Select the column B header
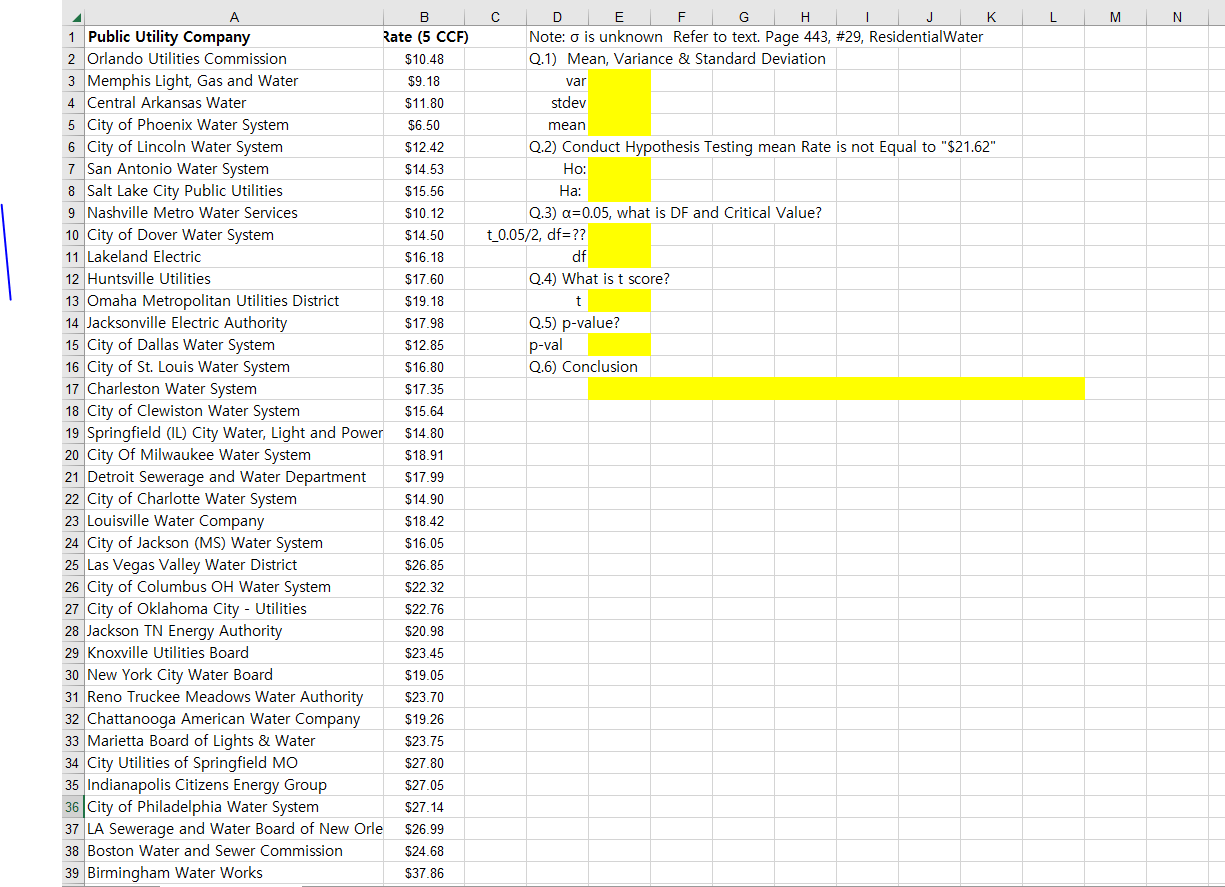The height and width of the screenshot is (887, 1225). click(424, 15)
